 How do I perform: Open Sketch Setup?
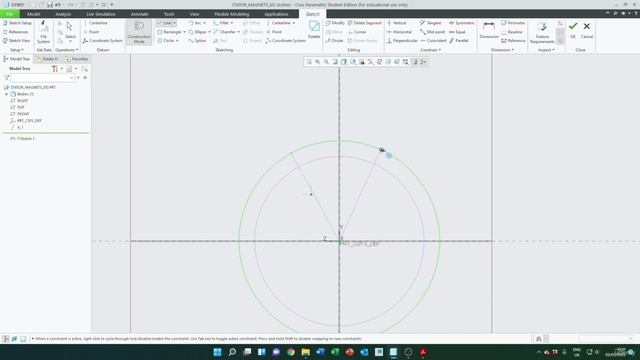17,23
